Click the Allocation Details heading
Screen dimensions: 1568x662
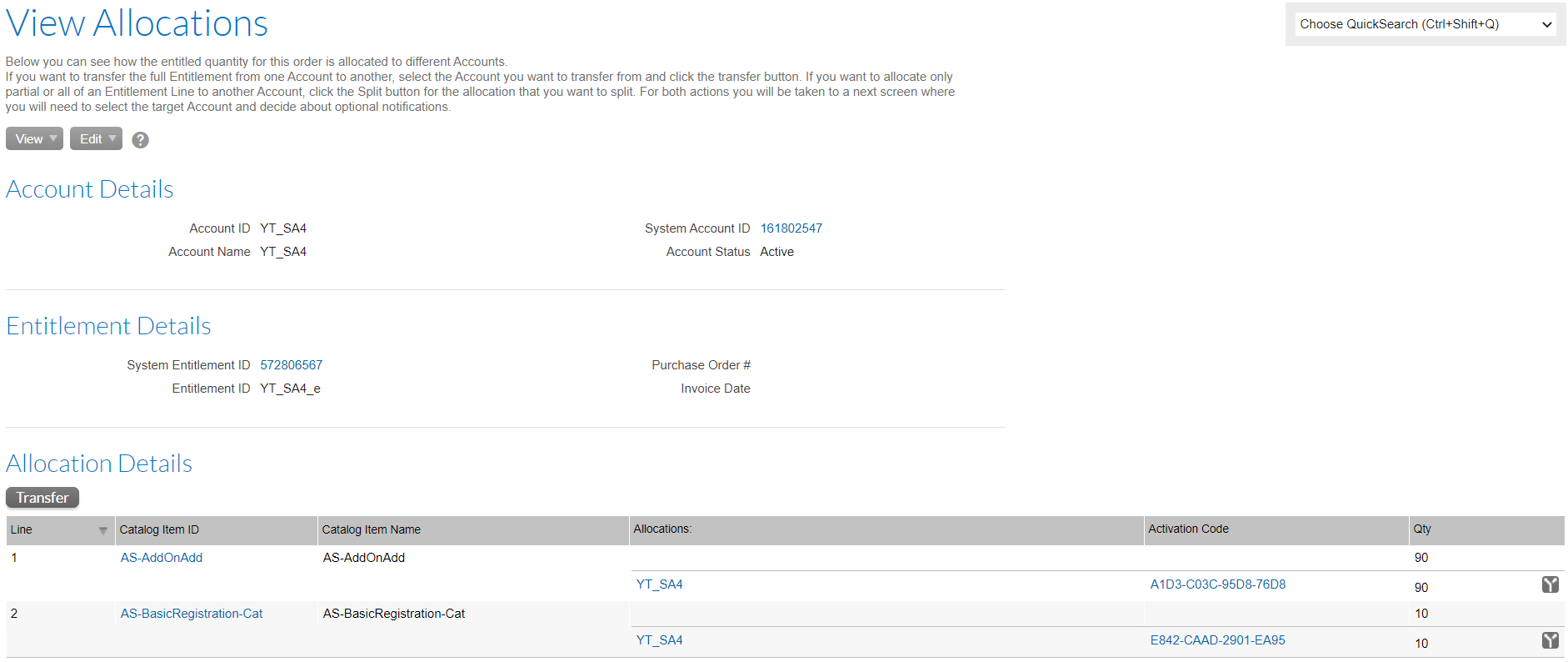coord(99,464)
